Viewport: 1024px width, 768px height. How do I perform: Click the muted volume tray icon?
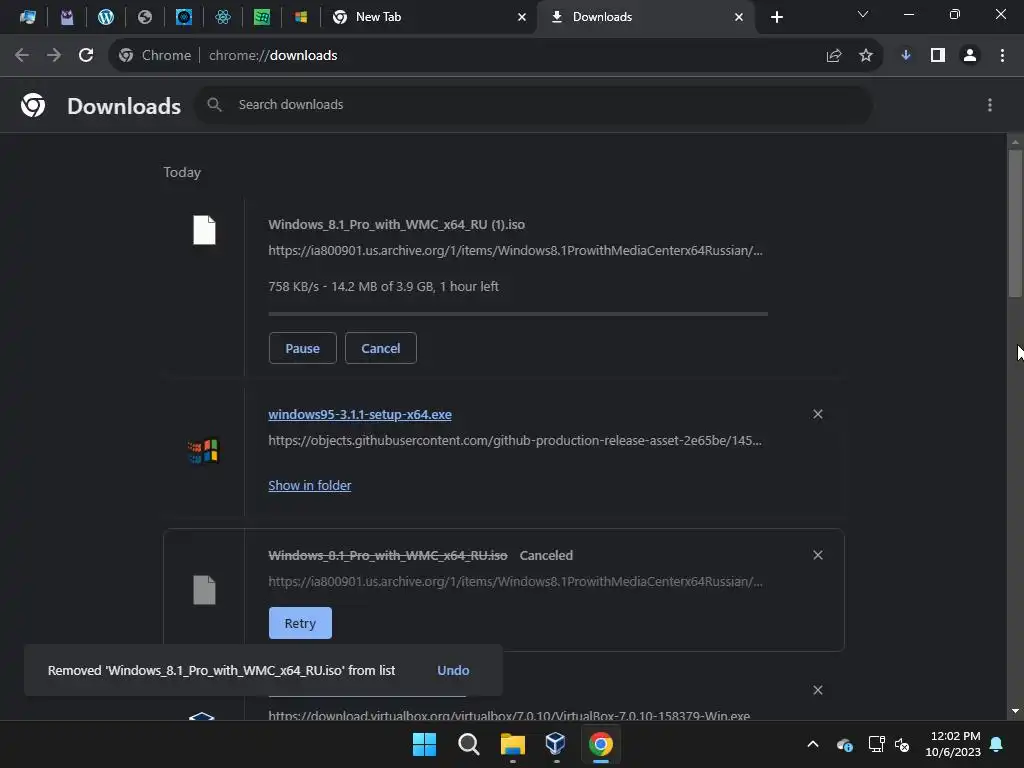point(903,744)
